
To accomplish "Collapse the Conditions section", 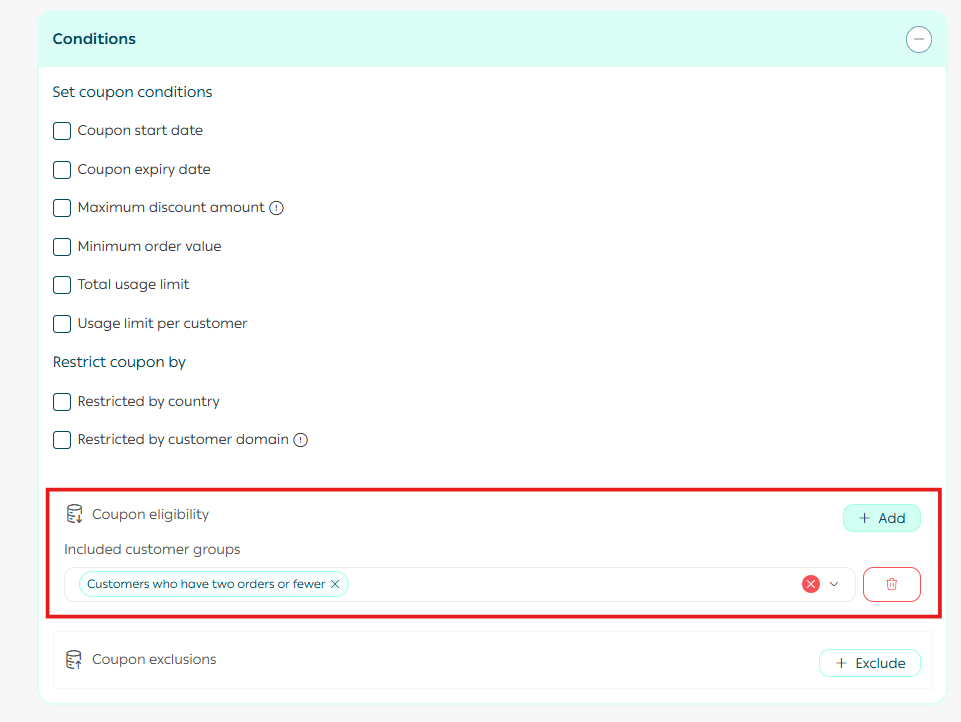I will coord(918,39).
